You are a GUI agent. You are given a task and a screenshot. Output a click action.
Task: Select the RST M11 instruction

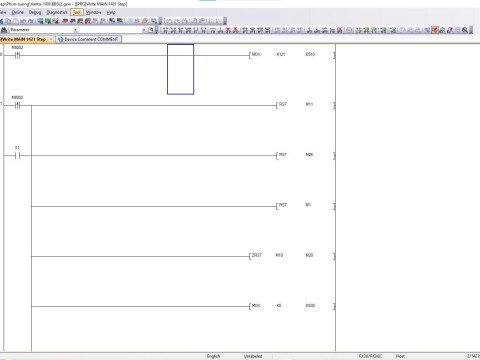click(305, 105)
